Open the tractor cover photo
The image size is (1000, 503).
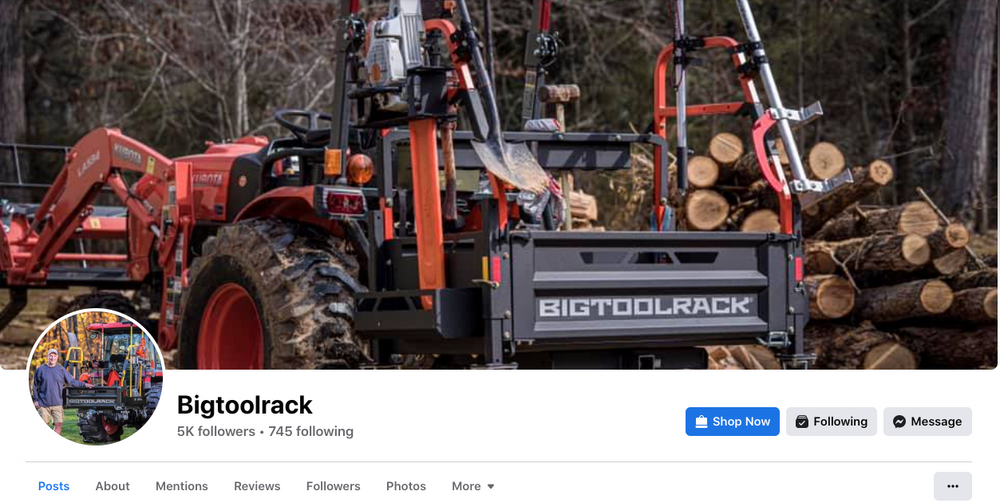point(499,184)
